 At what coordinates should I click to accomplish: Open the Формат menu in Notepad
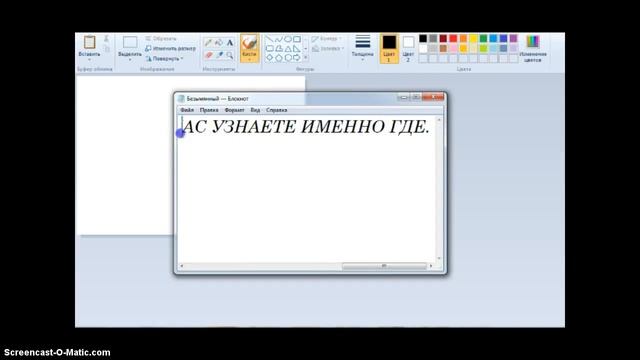234,110
